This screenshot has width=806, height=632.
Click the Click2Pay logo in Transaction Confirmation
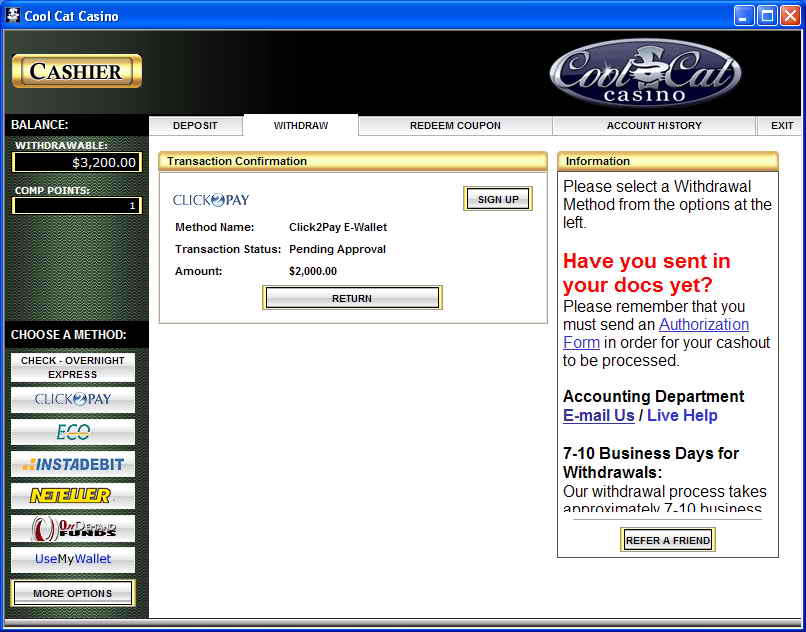click(x=211, y=200)
